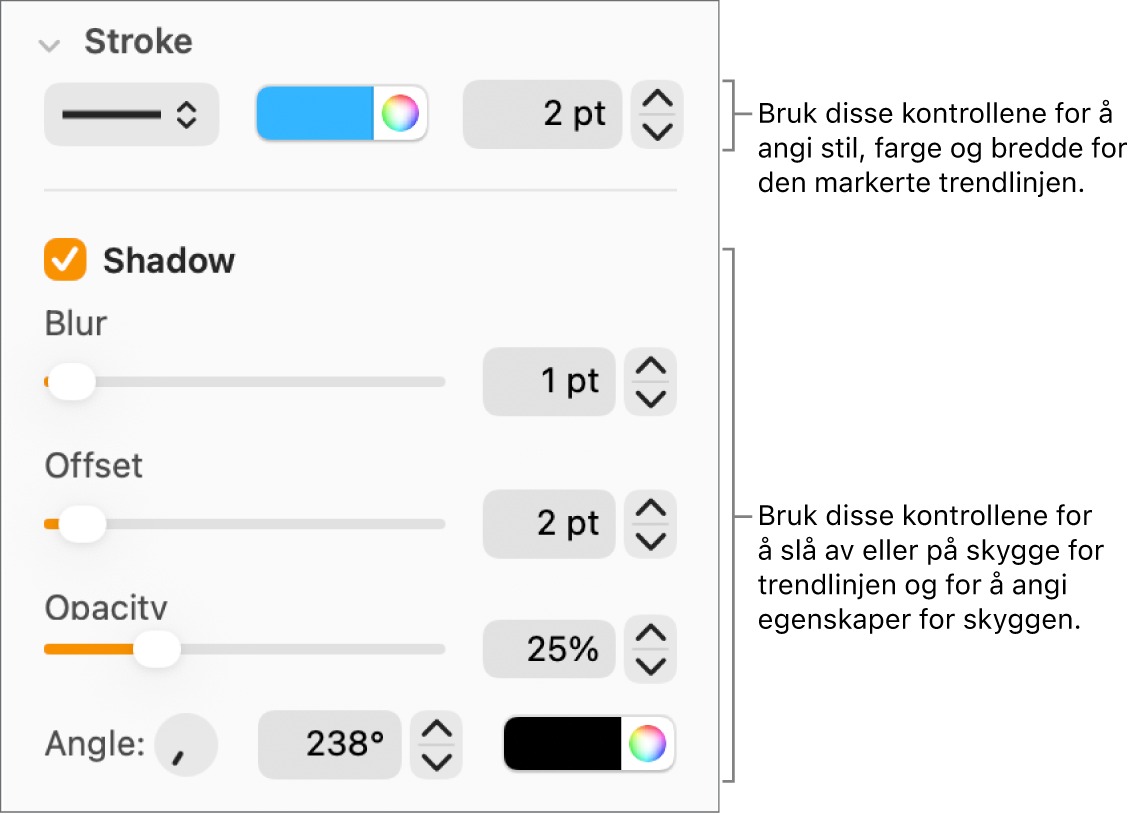
Task: Decrease stroke width with down arrow
Action: [x=657, y=131]
